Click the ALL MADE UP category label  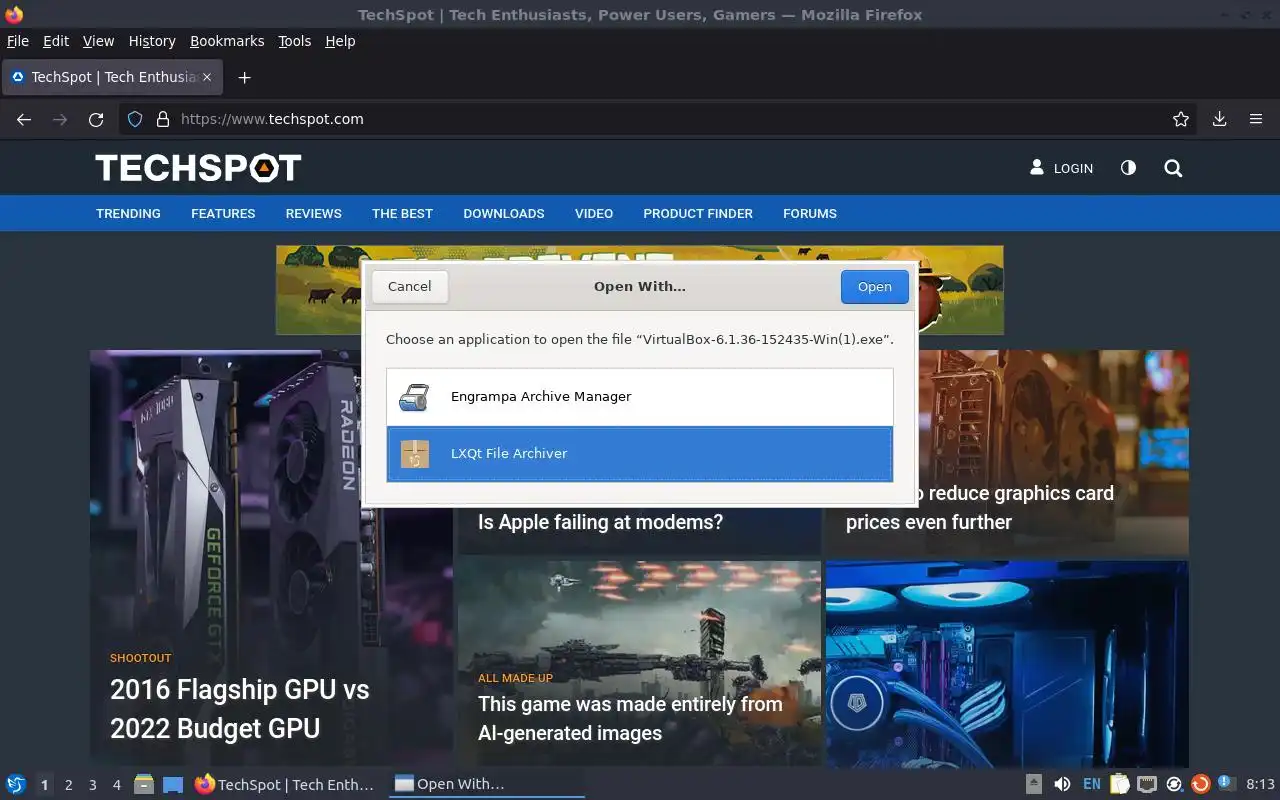click(x=515, y=678)
